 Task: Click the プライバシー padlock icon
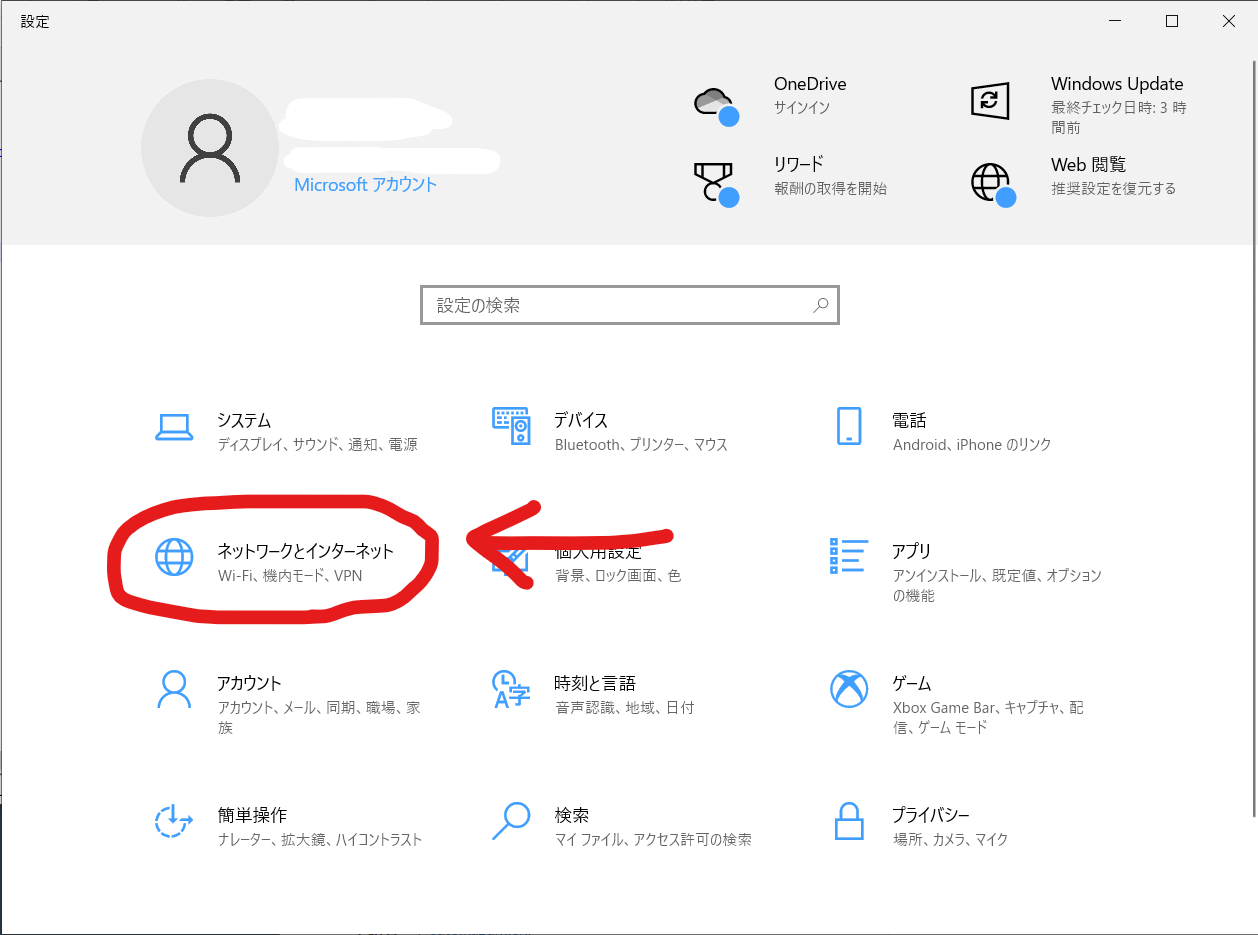[848, 821]
